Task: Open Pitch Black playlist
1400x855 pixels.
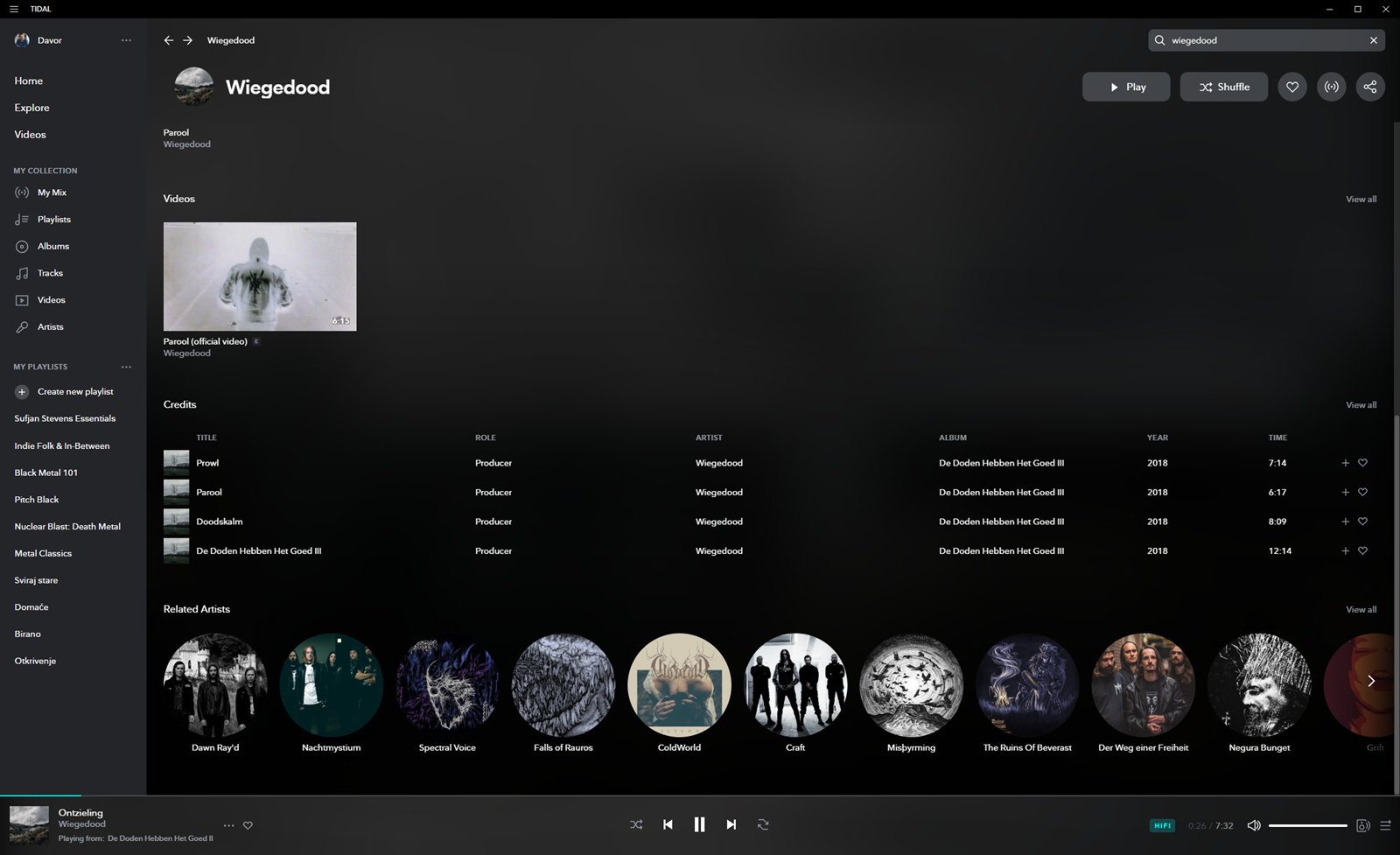Action: coord(37,500)
